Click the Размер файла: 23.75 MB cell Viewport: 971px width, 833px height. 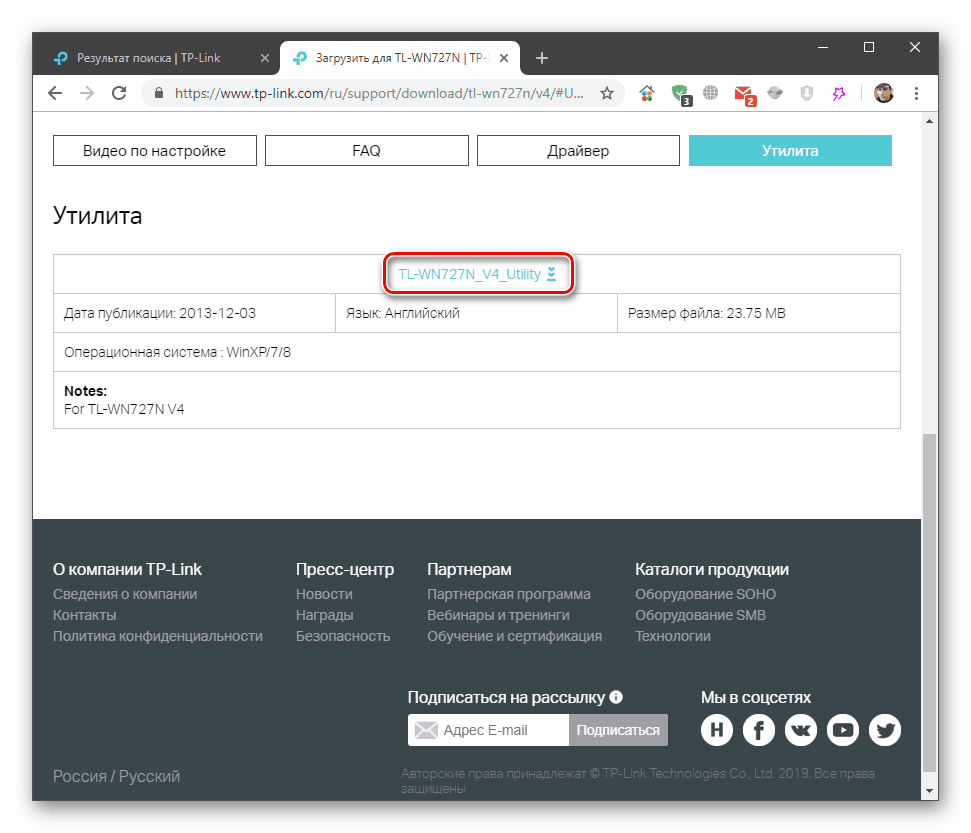(759, 313)
